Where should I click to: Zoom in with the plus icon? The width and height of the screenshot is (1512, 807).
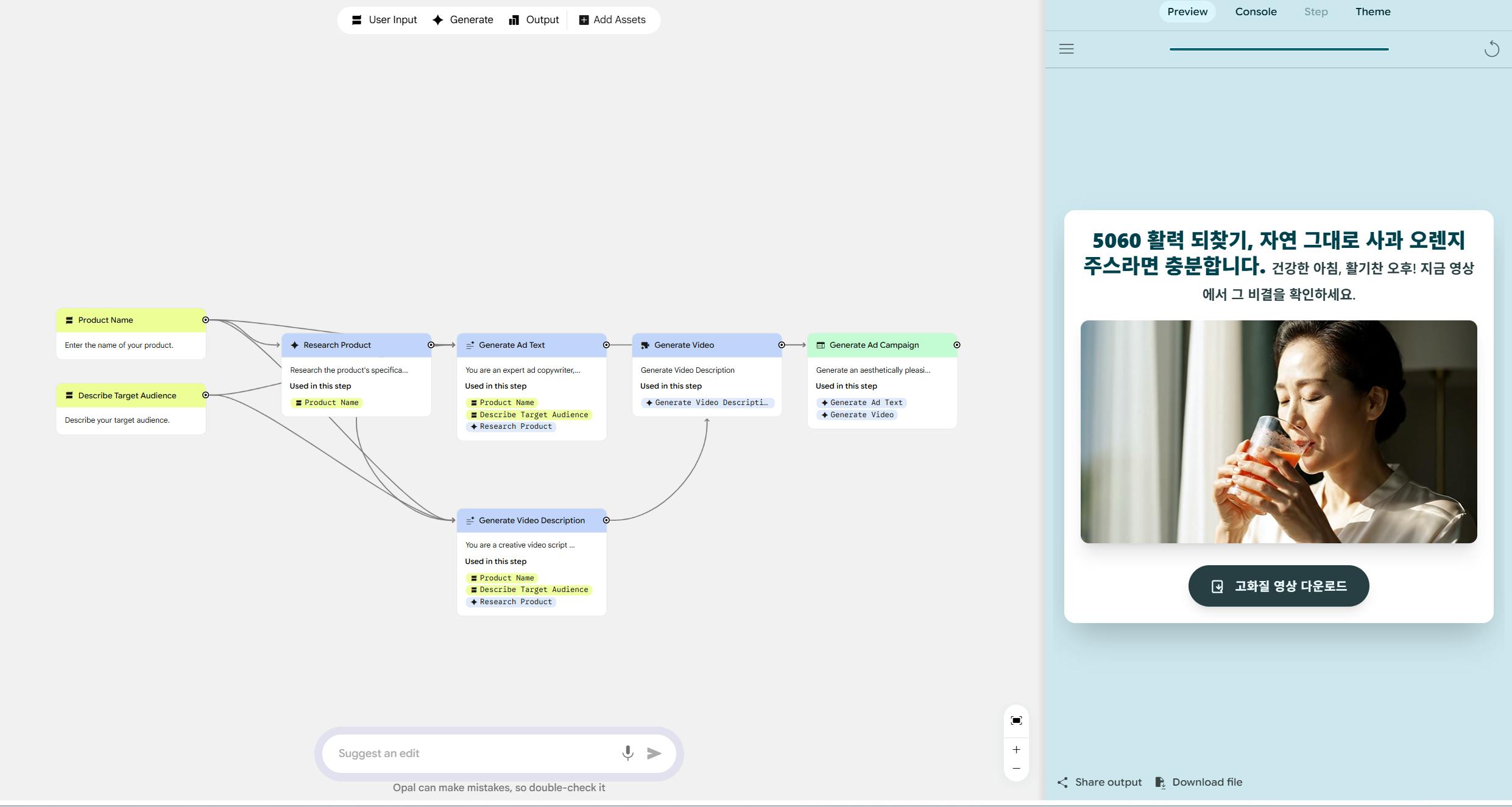pyautogui.click(x=1016, y=750)
